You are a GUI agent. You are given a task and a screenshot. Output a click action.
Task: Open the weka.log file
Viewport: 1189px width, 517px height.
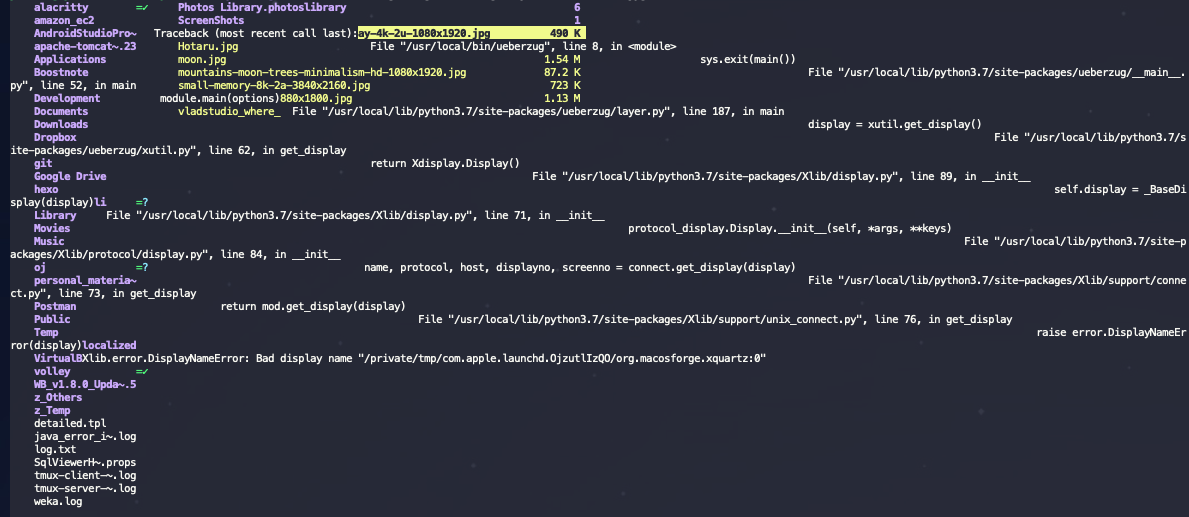coord(58,501)
